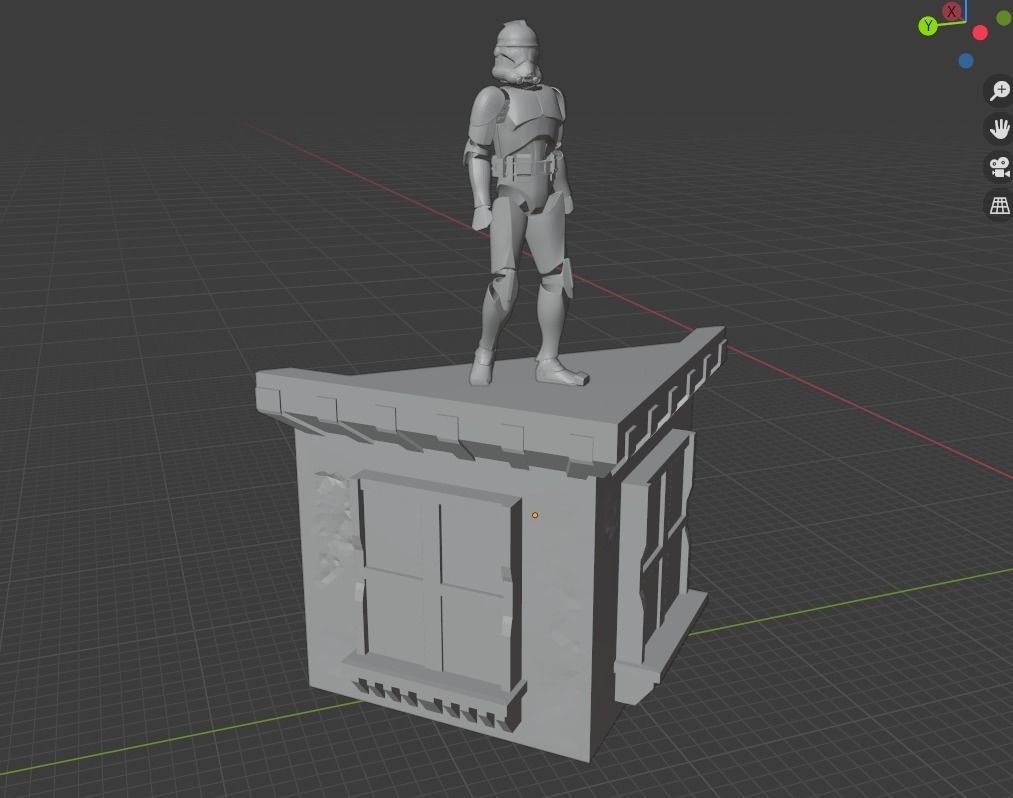
Task: Click the dark red X axis gizmo handle
Action: pyautogui.click(x=951, y=11)
